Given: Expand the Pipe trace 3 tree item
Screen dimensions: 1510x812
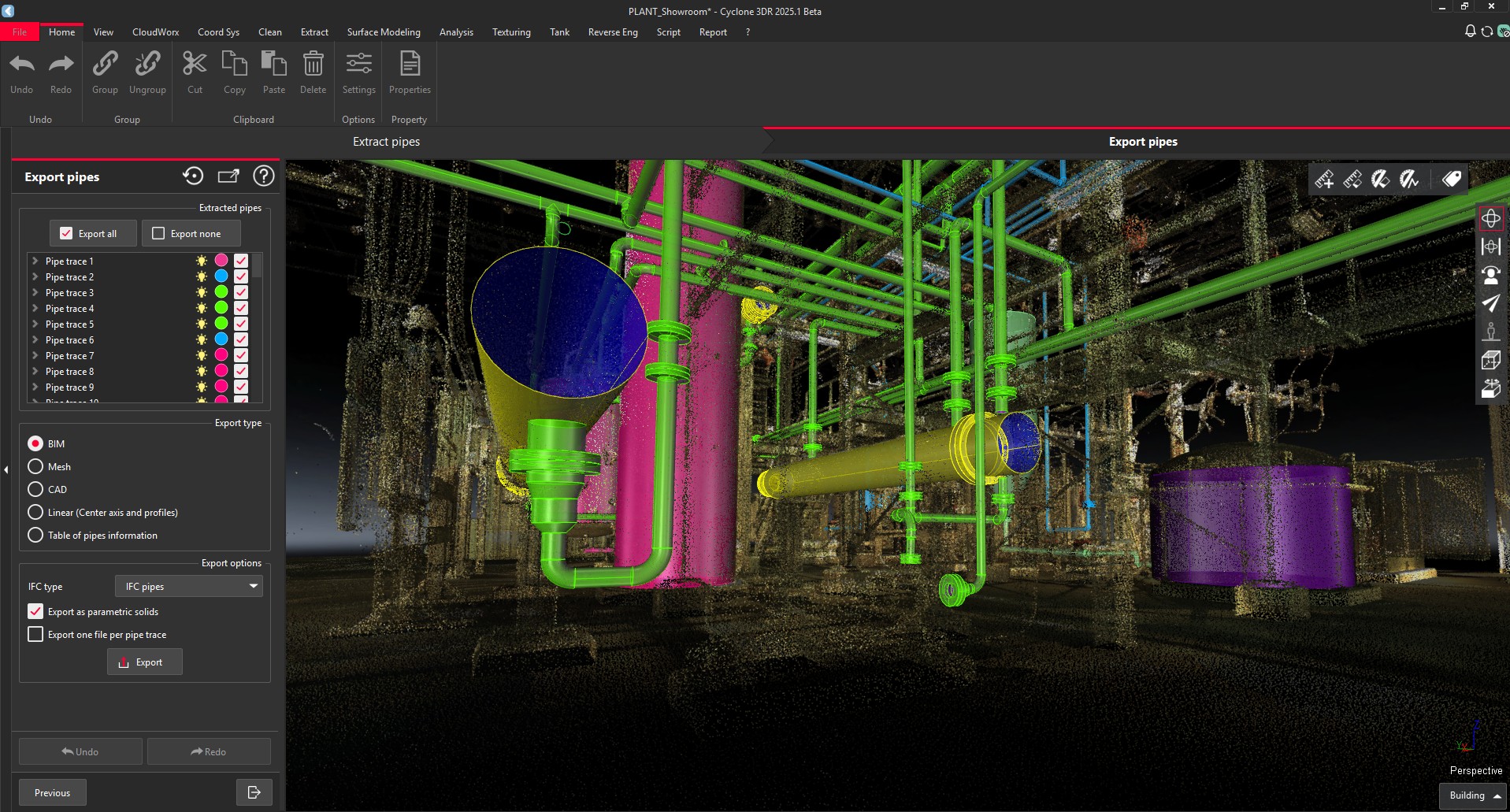Looking at the screenshot, I should (x=35, y=292).
